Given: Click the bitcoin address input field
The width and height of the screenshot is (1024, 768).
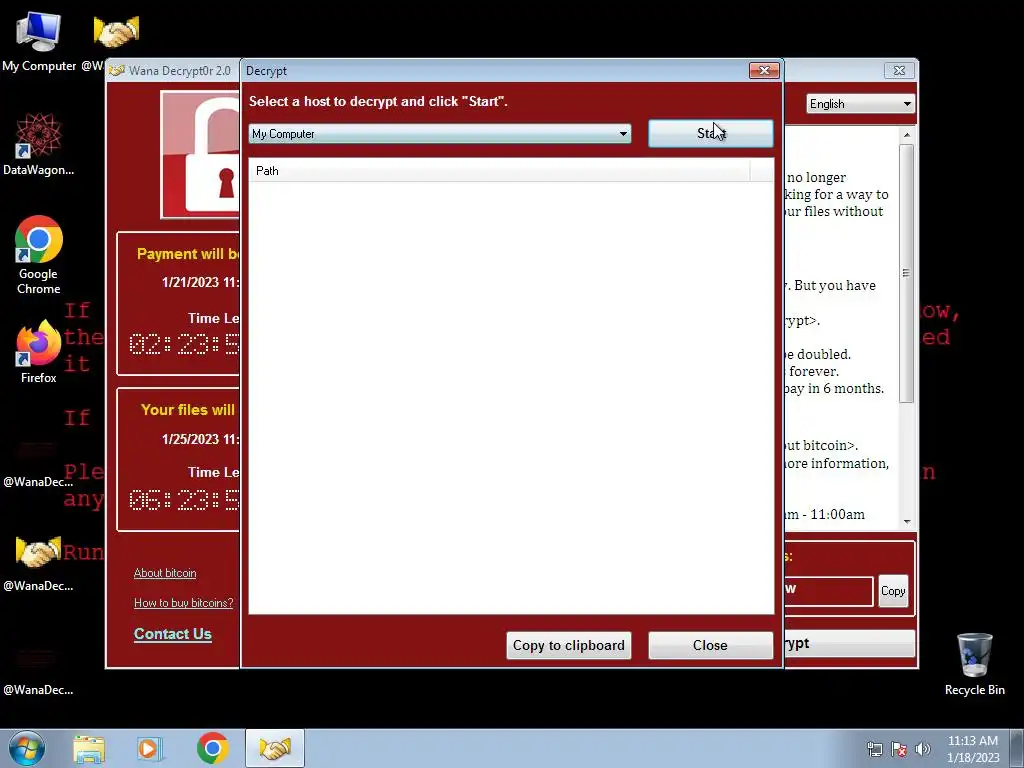Looking at the screenshot, I should [829, 590].
